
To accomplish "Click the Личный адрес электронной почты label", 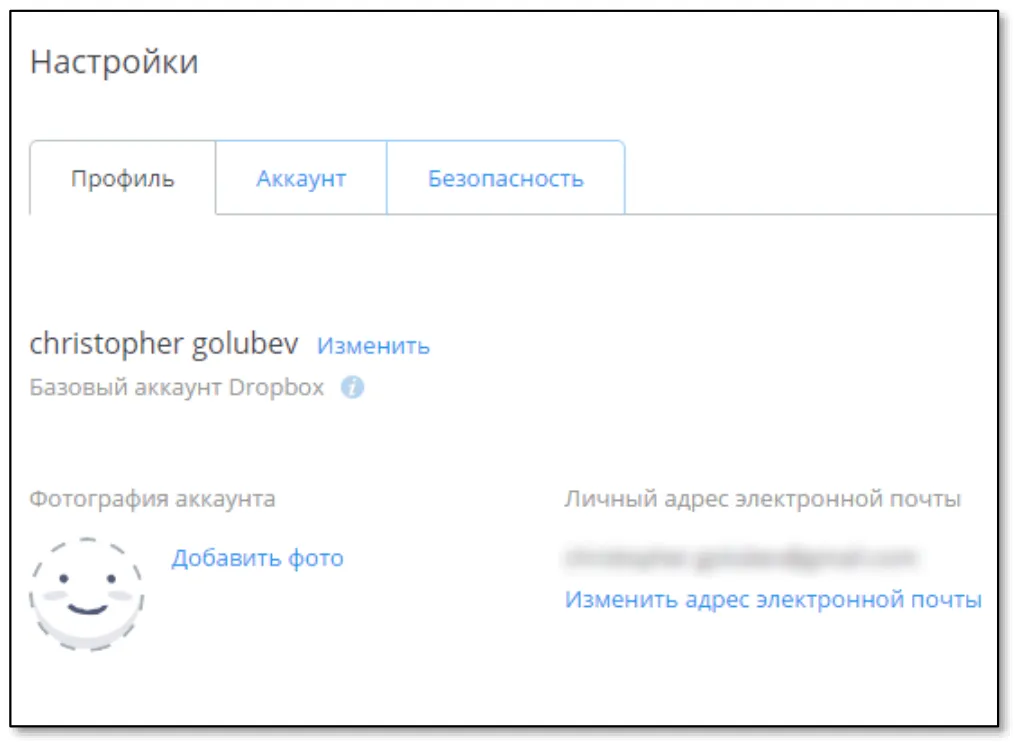I will (x=762, y=498).
